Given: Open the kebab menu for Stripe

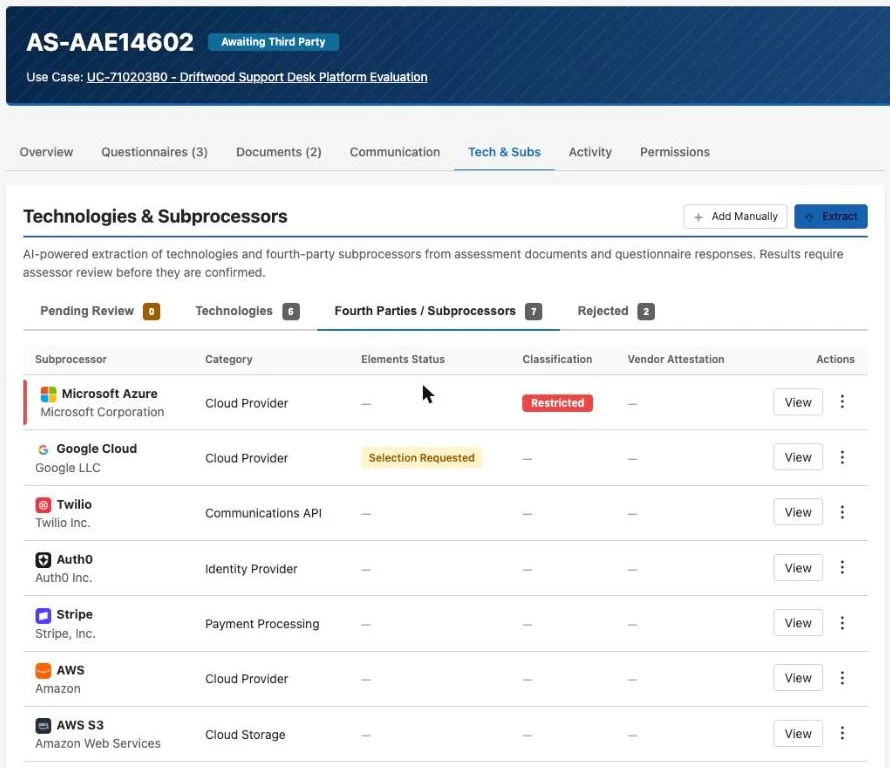Looking at the screenshot, I should click(x=842, y=623).
